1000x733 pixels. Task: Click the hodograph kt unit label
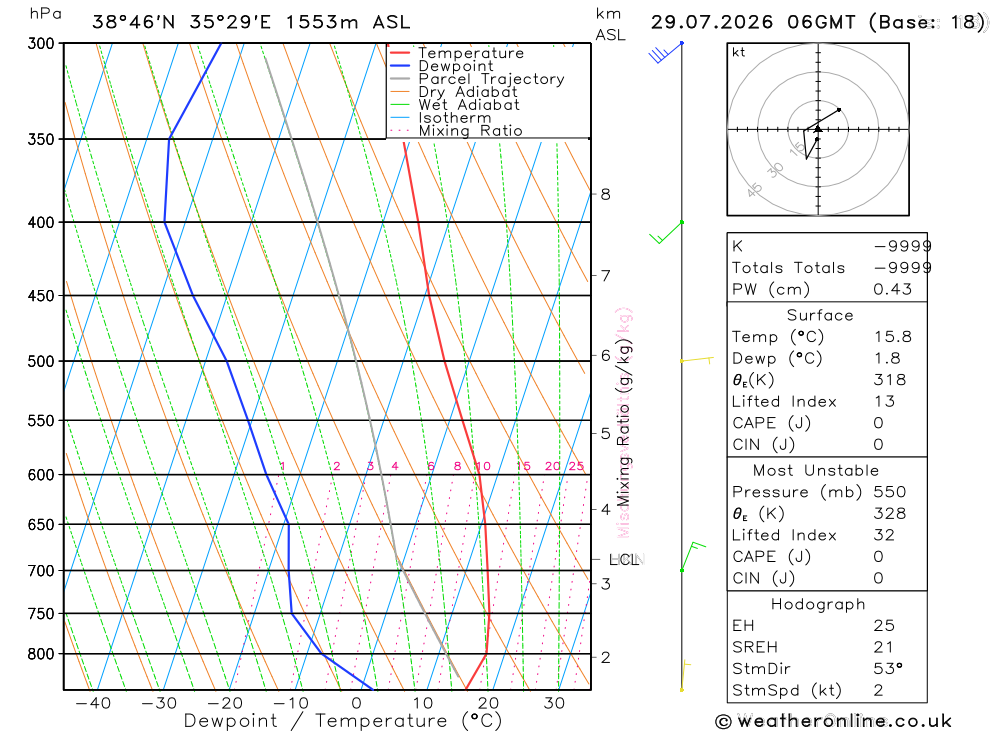click(x=739, y=52)
